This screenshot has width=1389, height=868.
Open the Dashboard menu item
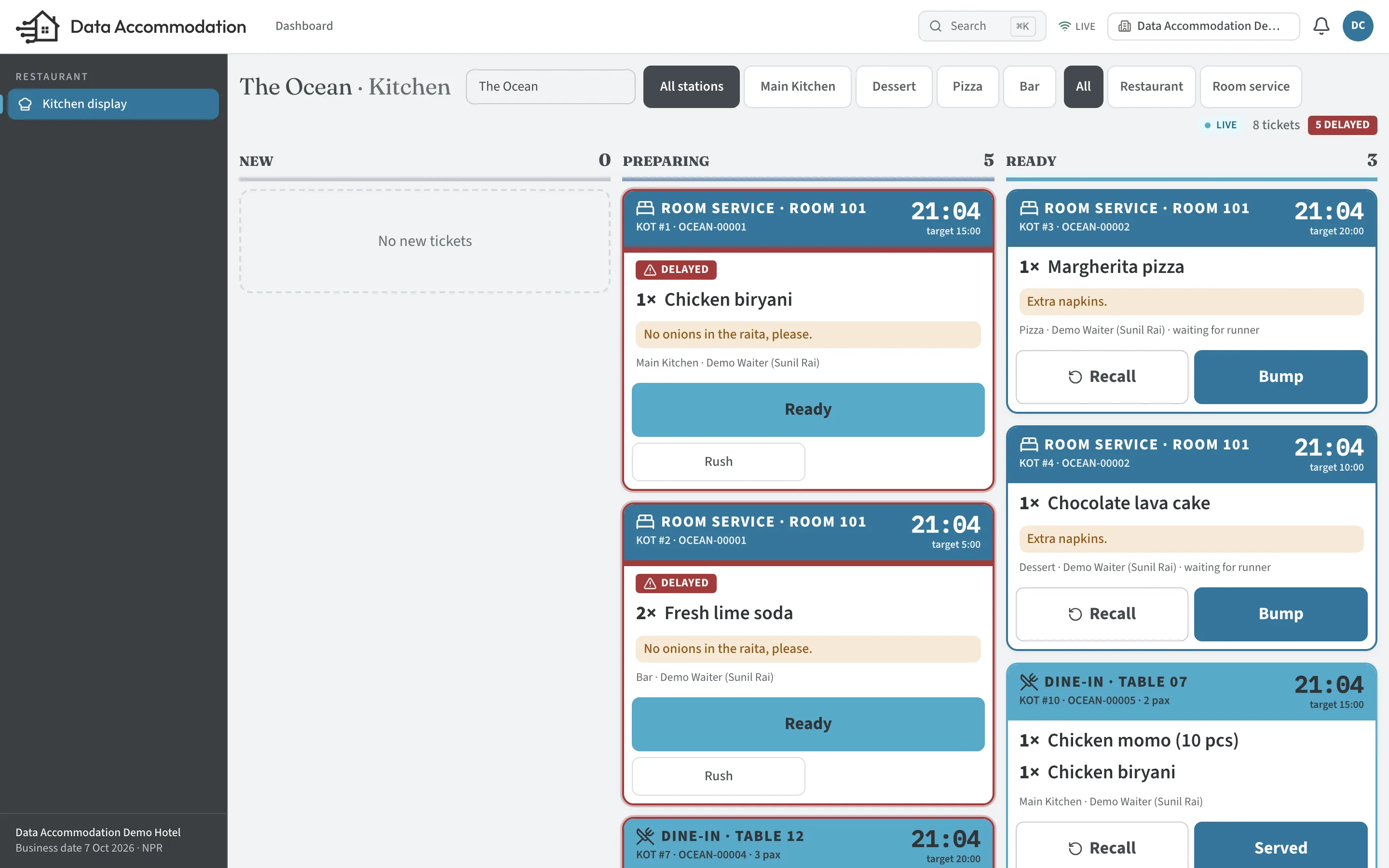(304, 26)
